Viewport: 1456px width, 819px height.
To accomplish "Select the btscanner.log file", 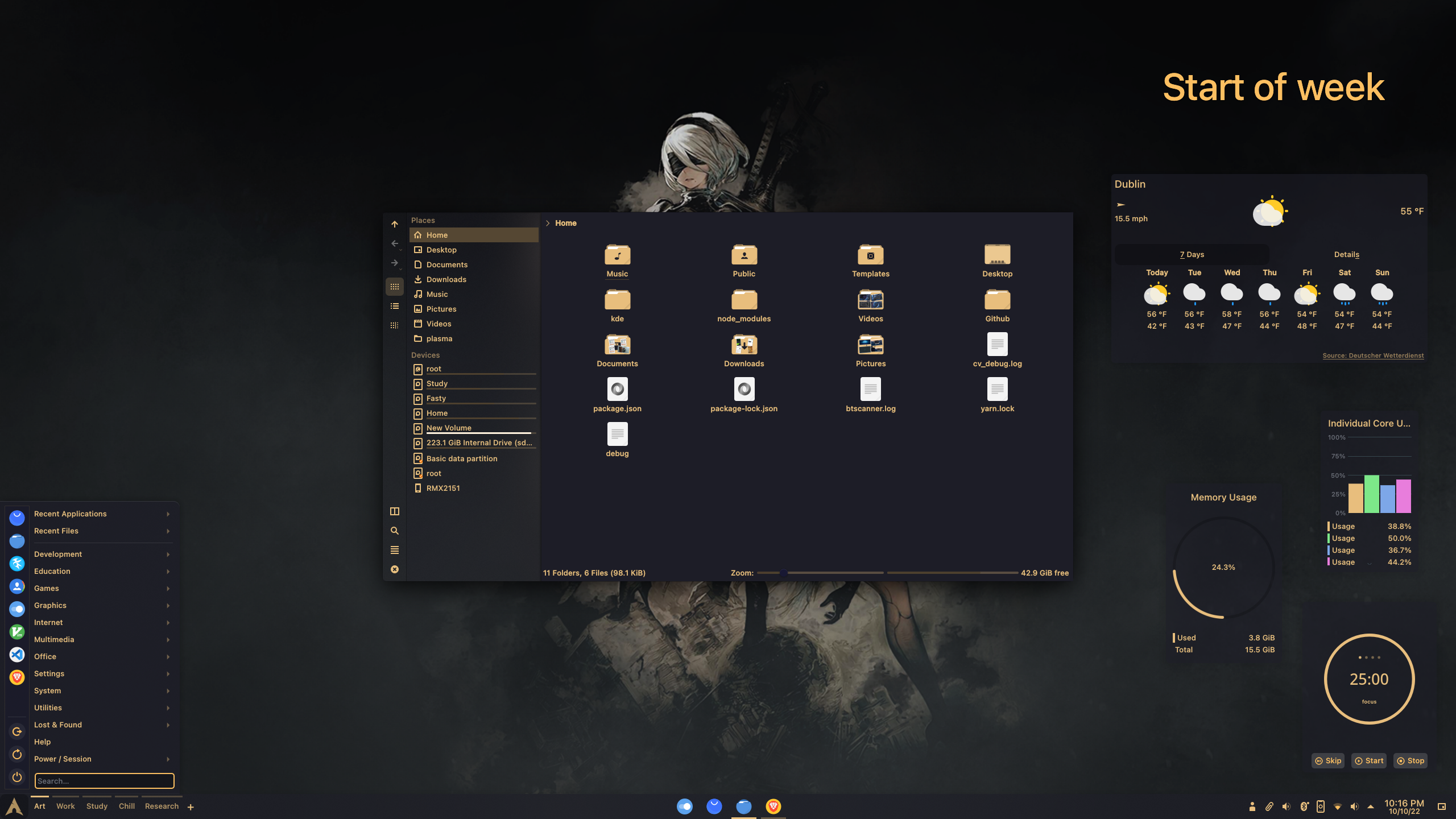I will click(871, 396).
